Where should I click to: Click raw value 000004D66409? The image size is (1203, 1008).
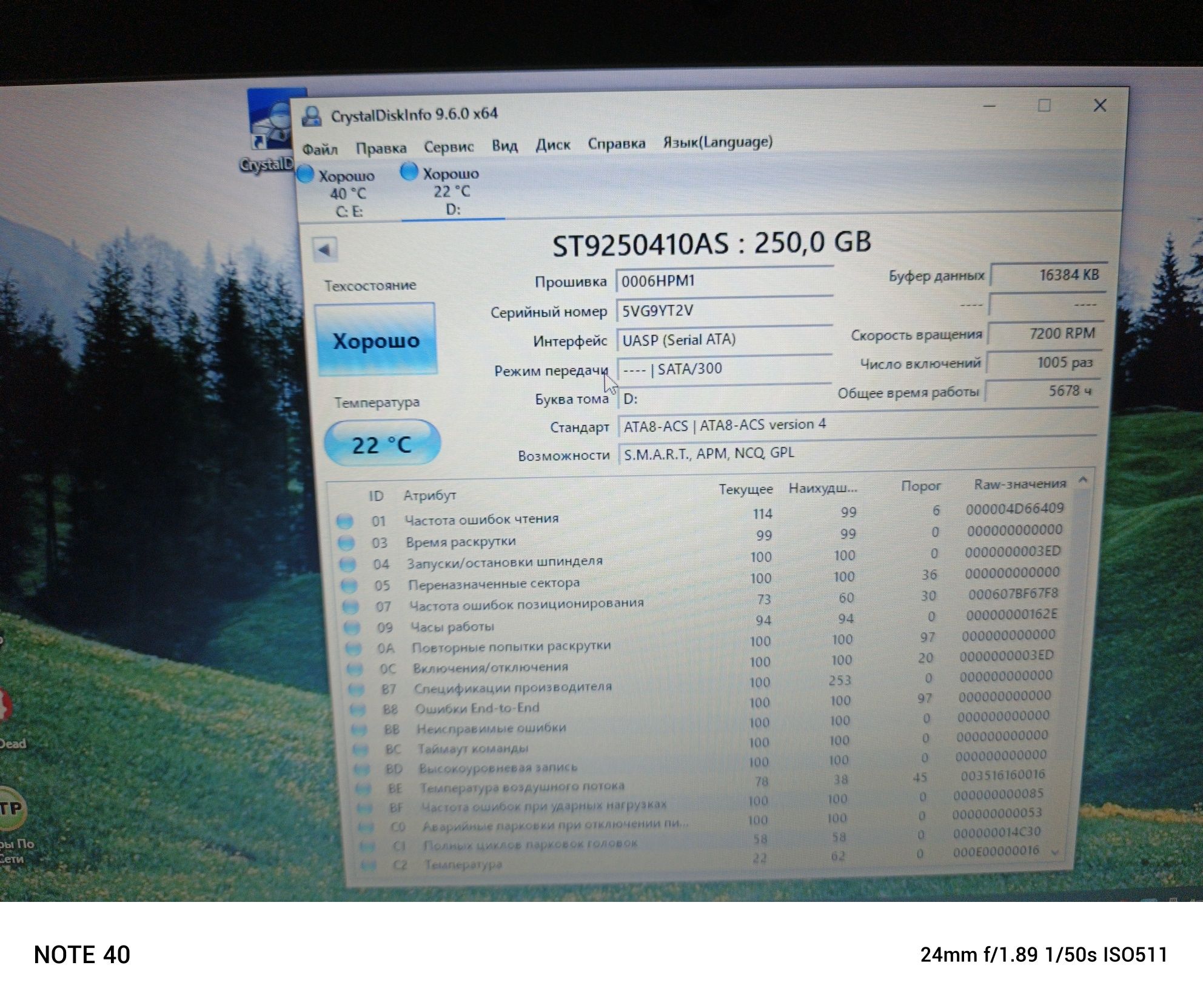click(x=1014, y=509)
